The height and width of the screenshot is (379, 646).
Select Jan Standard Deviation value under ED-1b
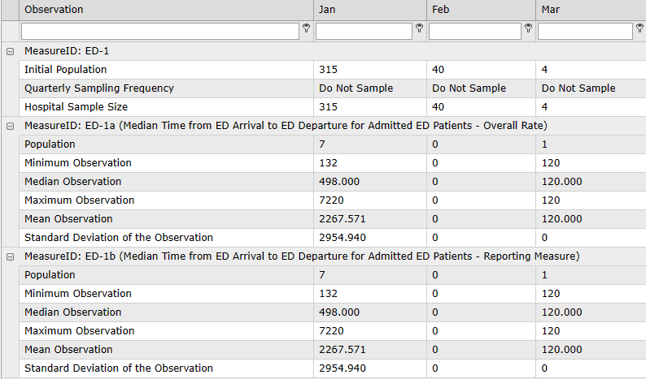point(342,368)
